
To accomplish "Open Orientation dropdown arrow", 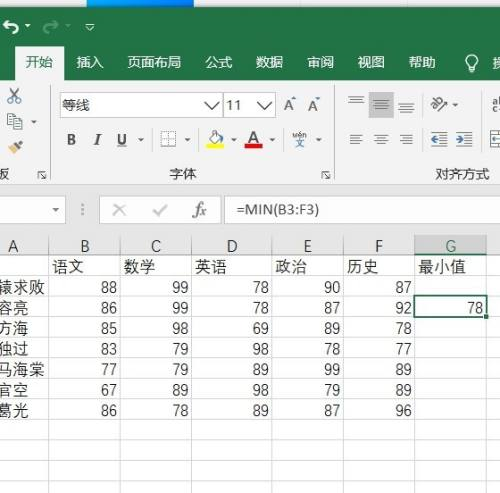I will click(455, 105).
